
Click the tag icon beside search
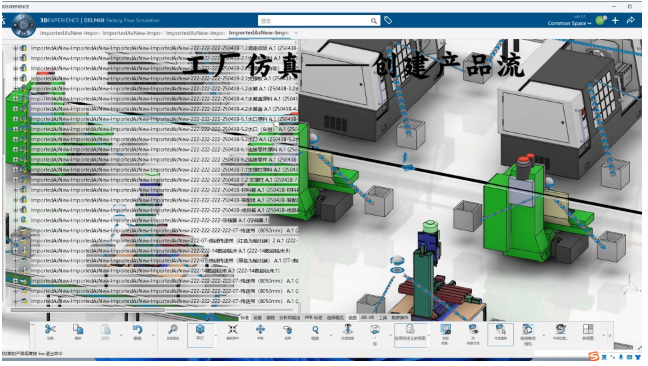pos(388,20)
